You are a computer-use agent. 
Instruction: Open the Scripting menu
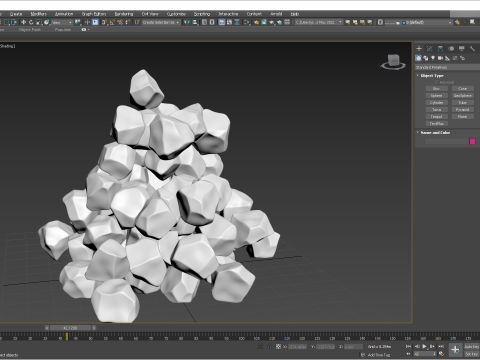202,14
